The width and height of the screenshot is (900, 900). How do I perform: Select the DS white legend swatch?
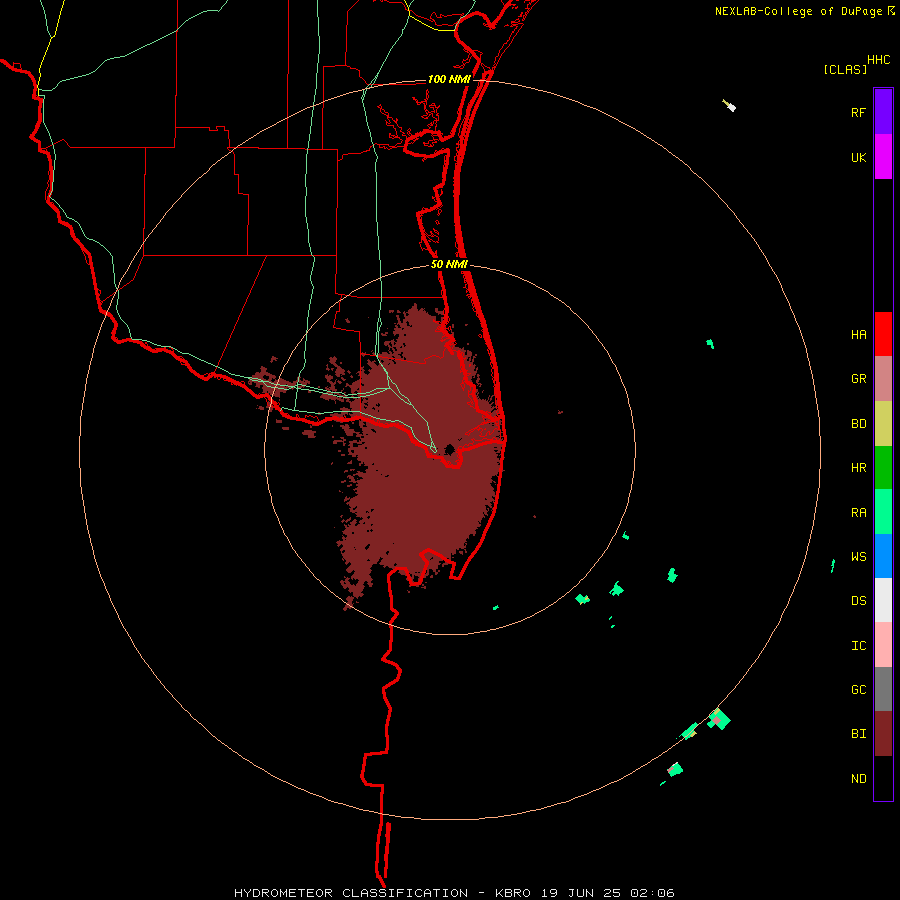[883, 600]
